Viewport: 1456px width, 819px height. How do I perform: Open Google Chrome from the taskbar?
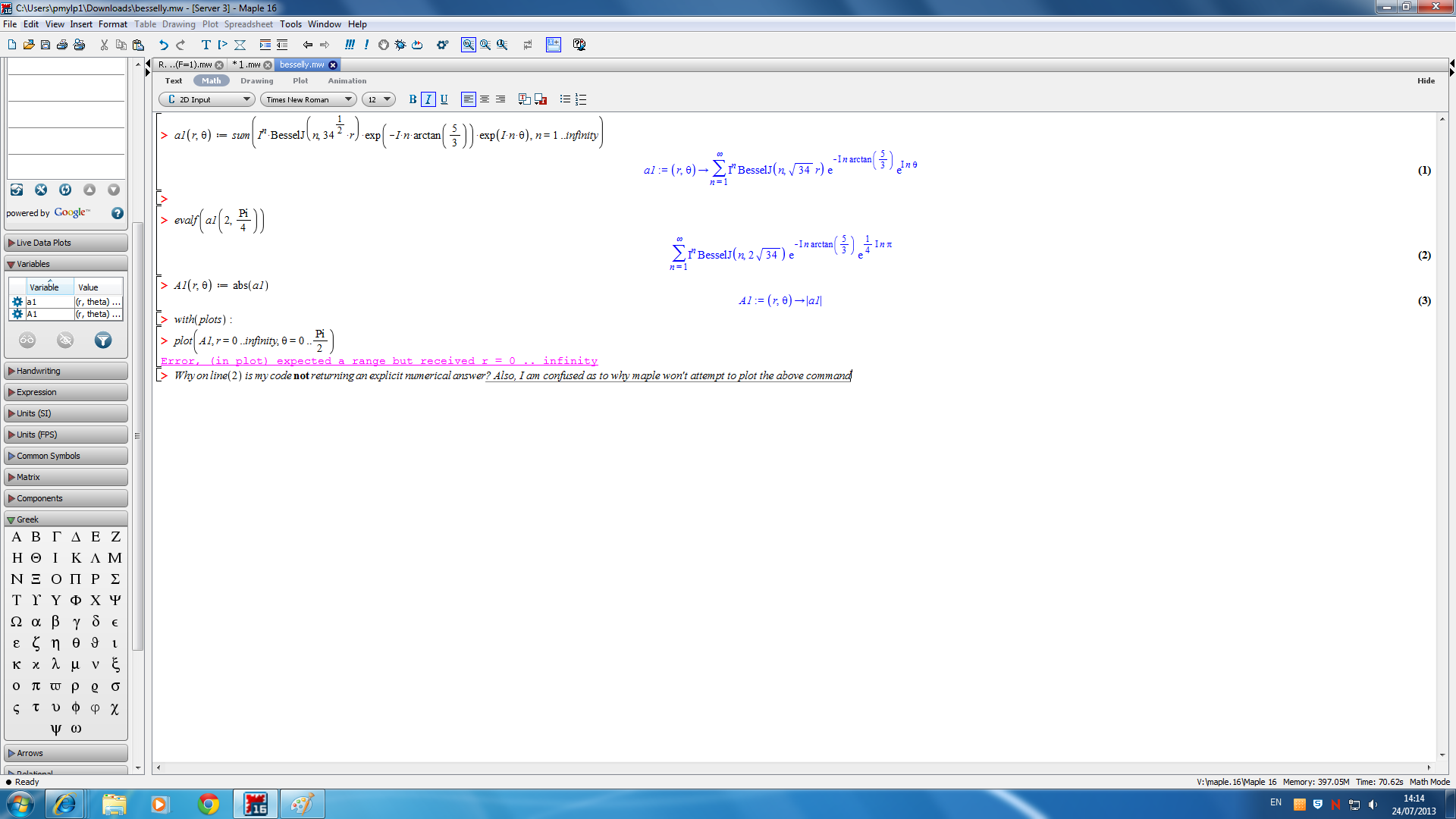tap(209, 804)
